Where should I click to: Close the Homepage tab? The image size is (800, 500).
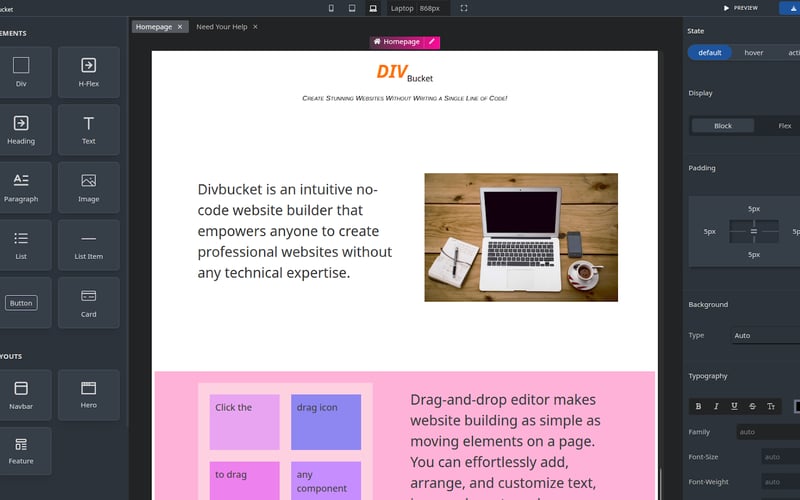(x=180, y=27)
